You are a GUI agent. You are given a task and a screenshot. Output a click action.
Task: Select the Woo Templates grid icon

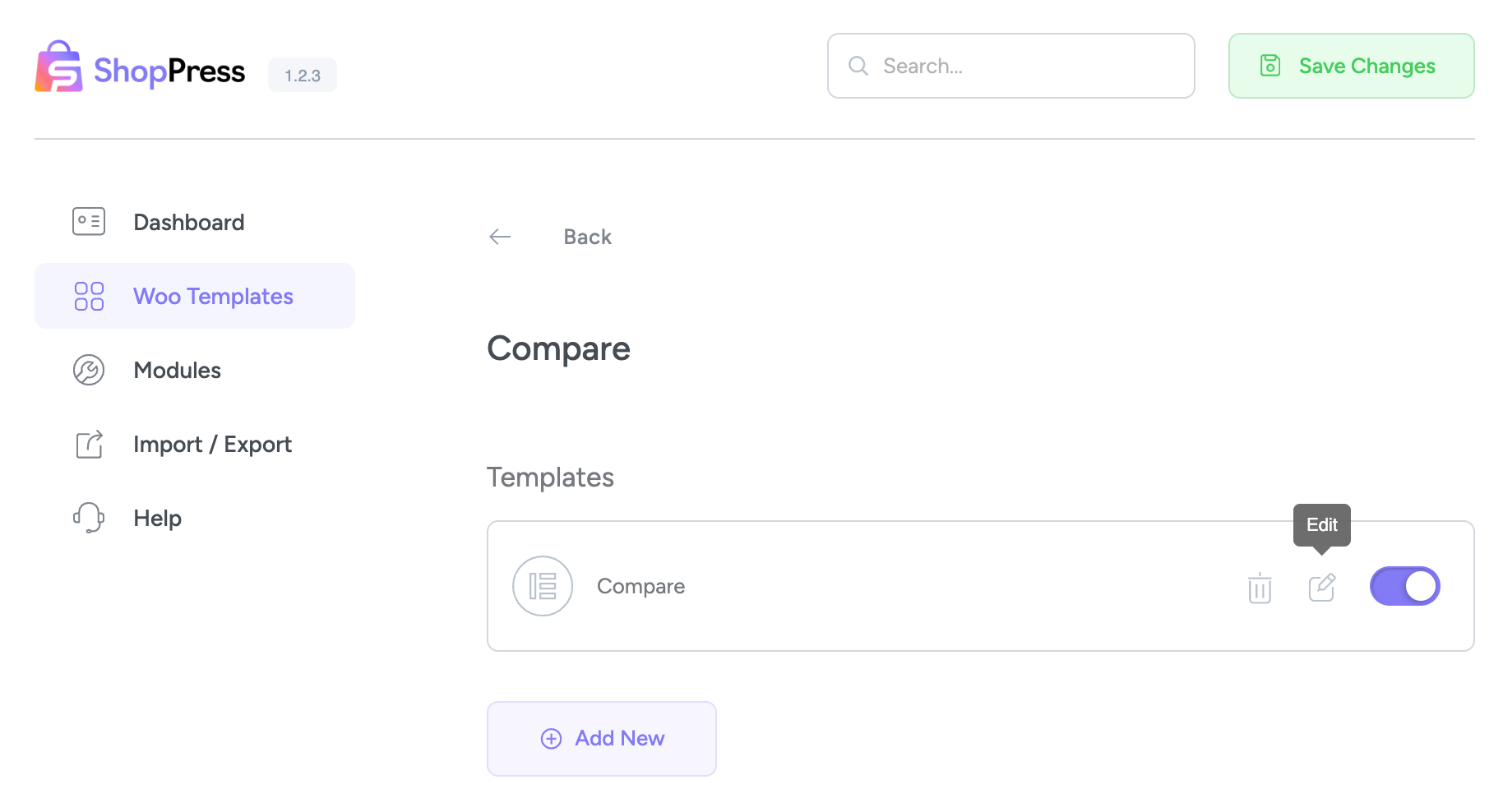pos(88,296)
